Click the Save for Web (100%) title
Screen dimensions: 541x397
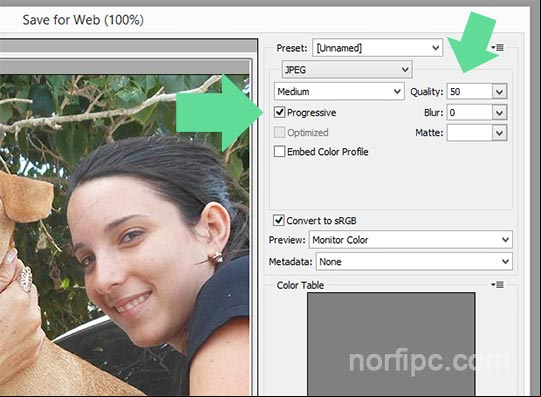click(x=83, y=20)
